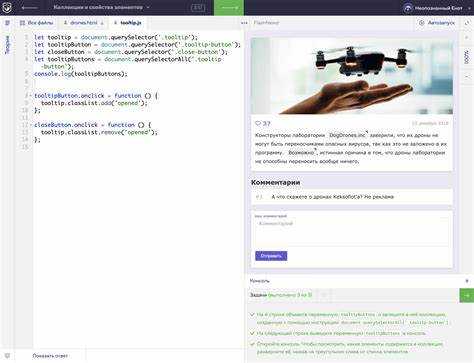This screenshot has height=363, width=474.
Task: Select the third task about opening the console
Action: point(347,348)
